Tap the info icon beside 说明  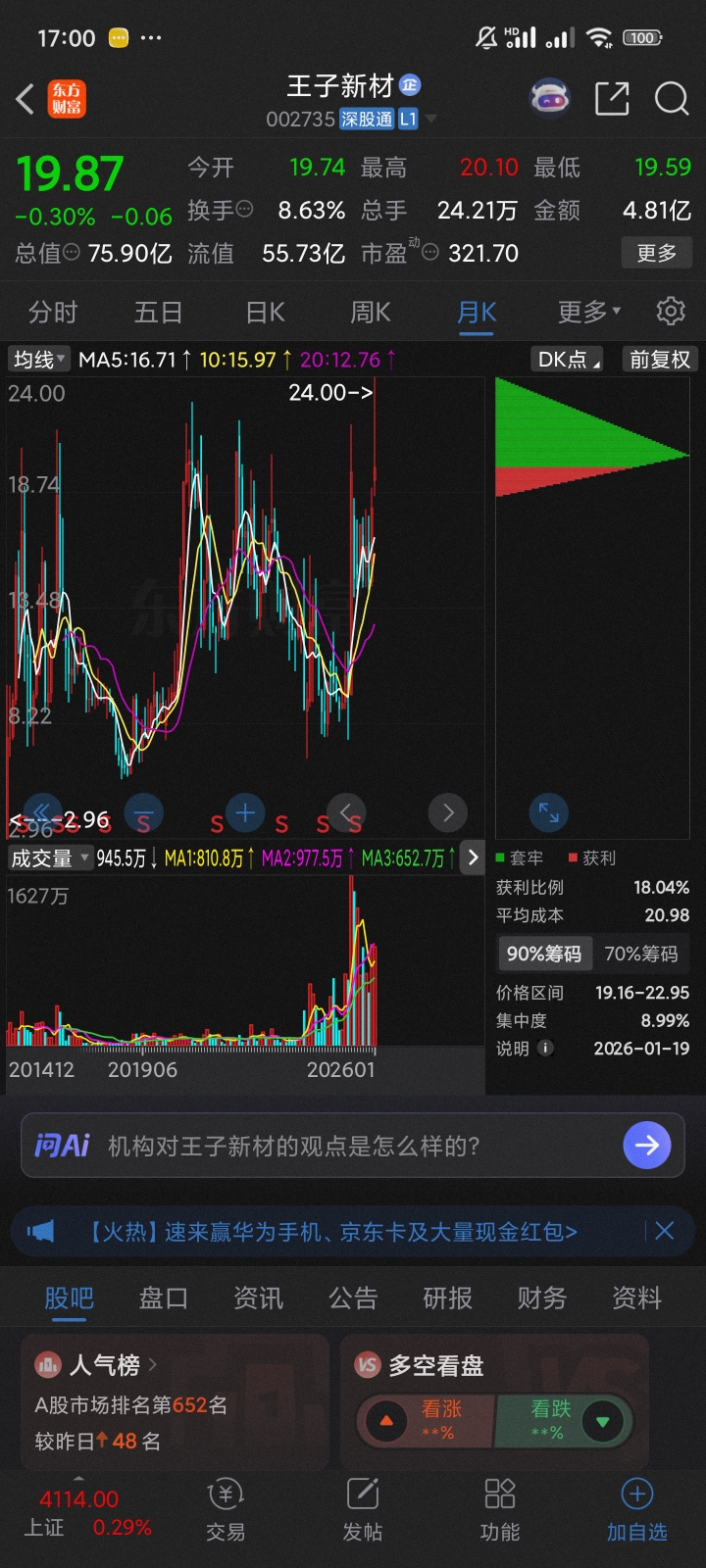coord(546,1048)
